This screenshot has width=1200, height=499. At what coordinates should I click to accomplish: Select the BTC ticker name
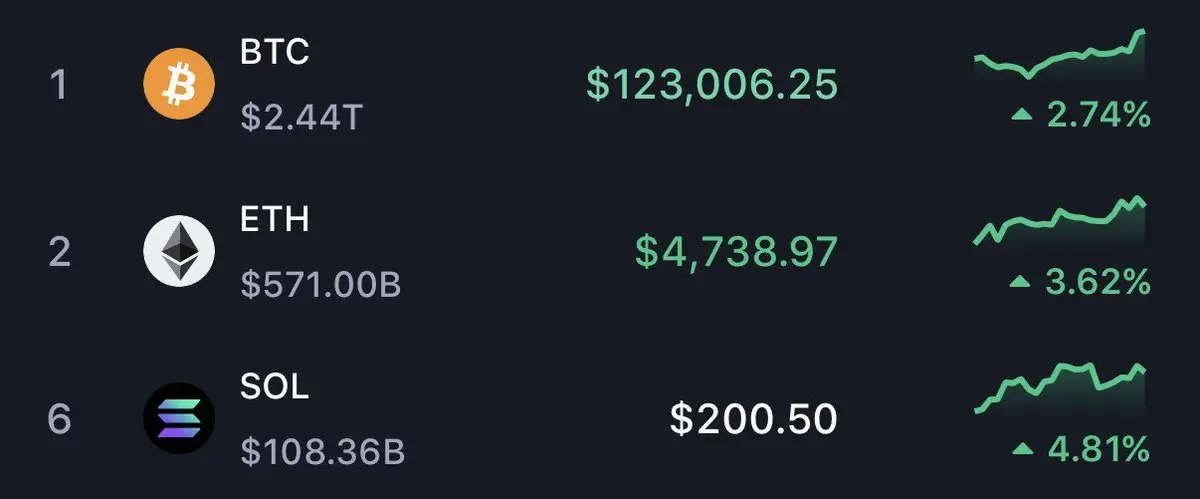275,52
